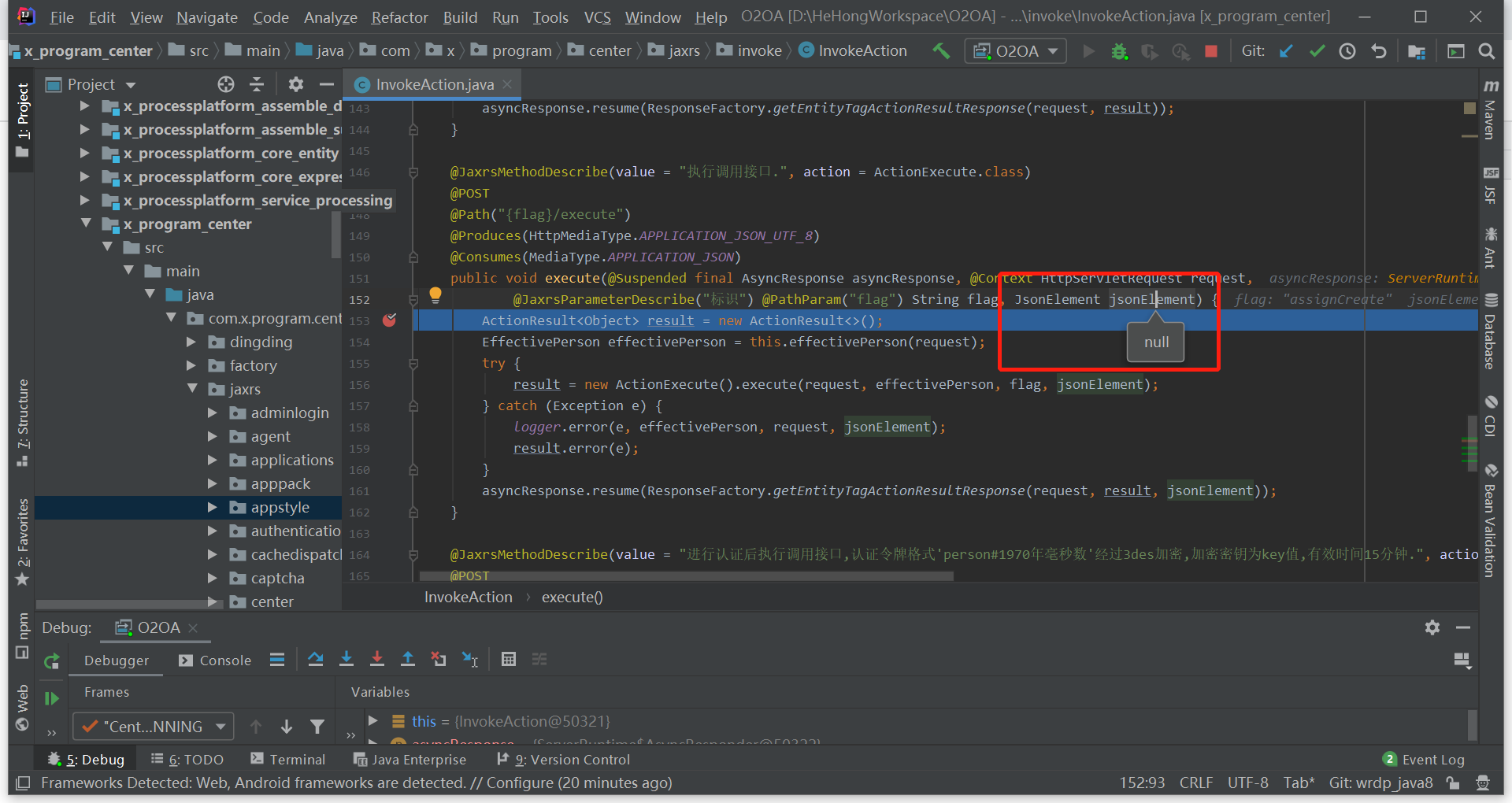This screenshot has height=803, width=1512.
Task: Open the O2OA run configuration dropdown
Action: pos(1016,52)
